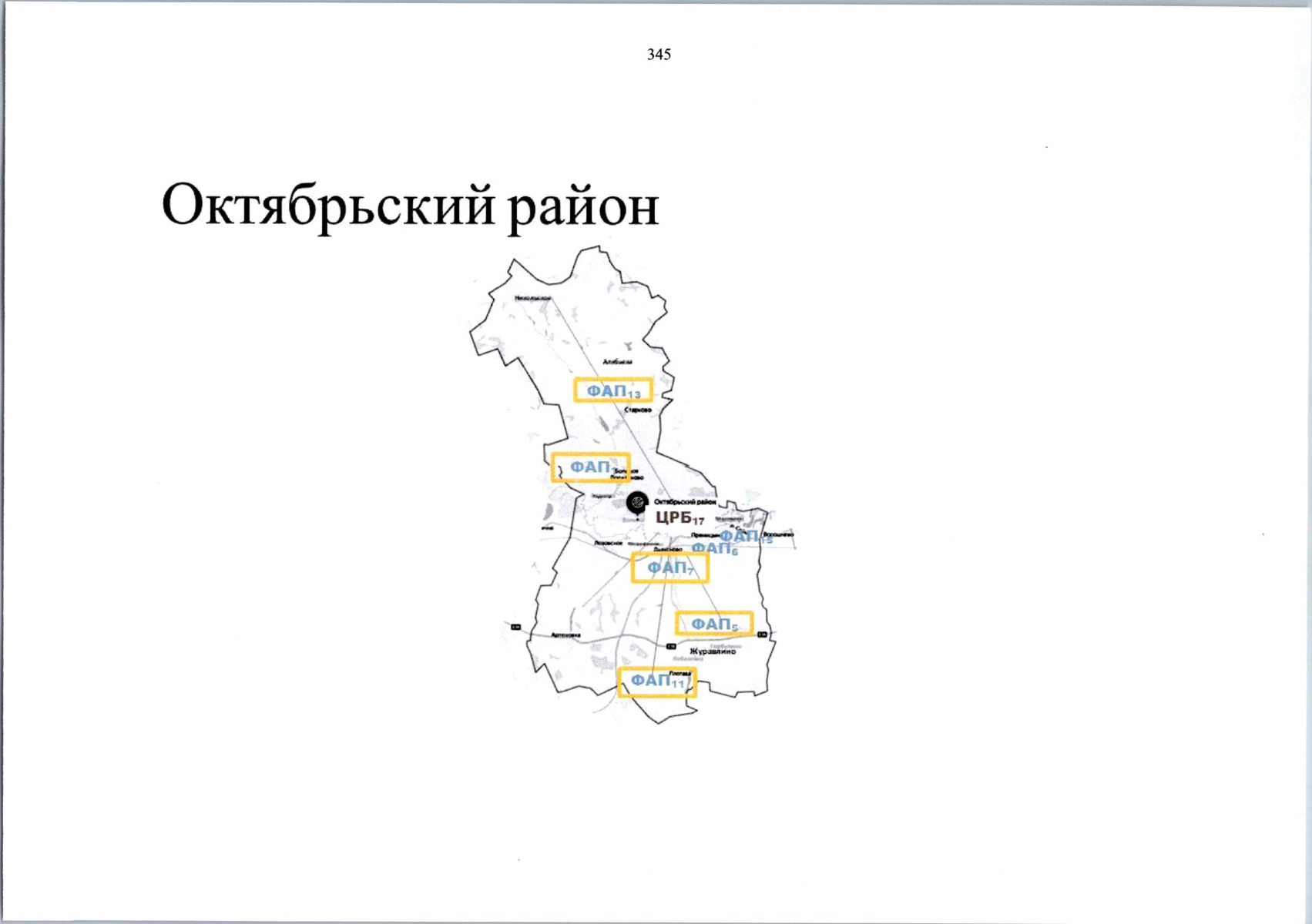Select the Никольское village label

pyautogui.click(x=532, y=298)
